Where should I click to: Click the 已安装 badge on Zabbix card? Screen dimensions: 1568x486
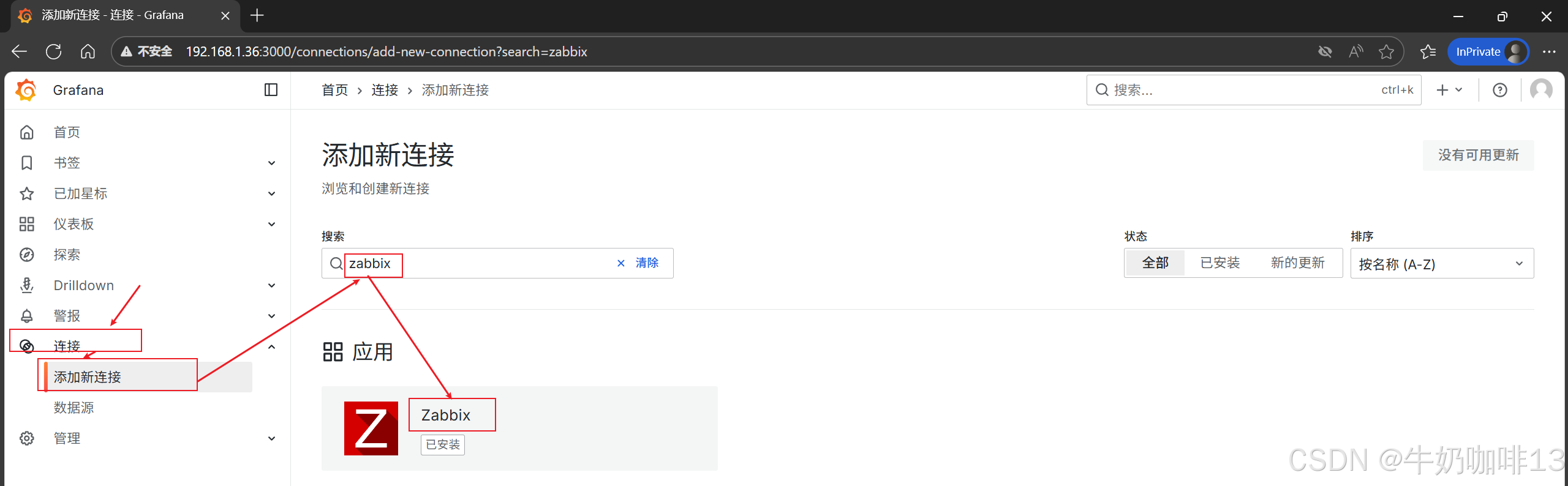point(443,444)
